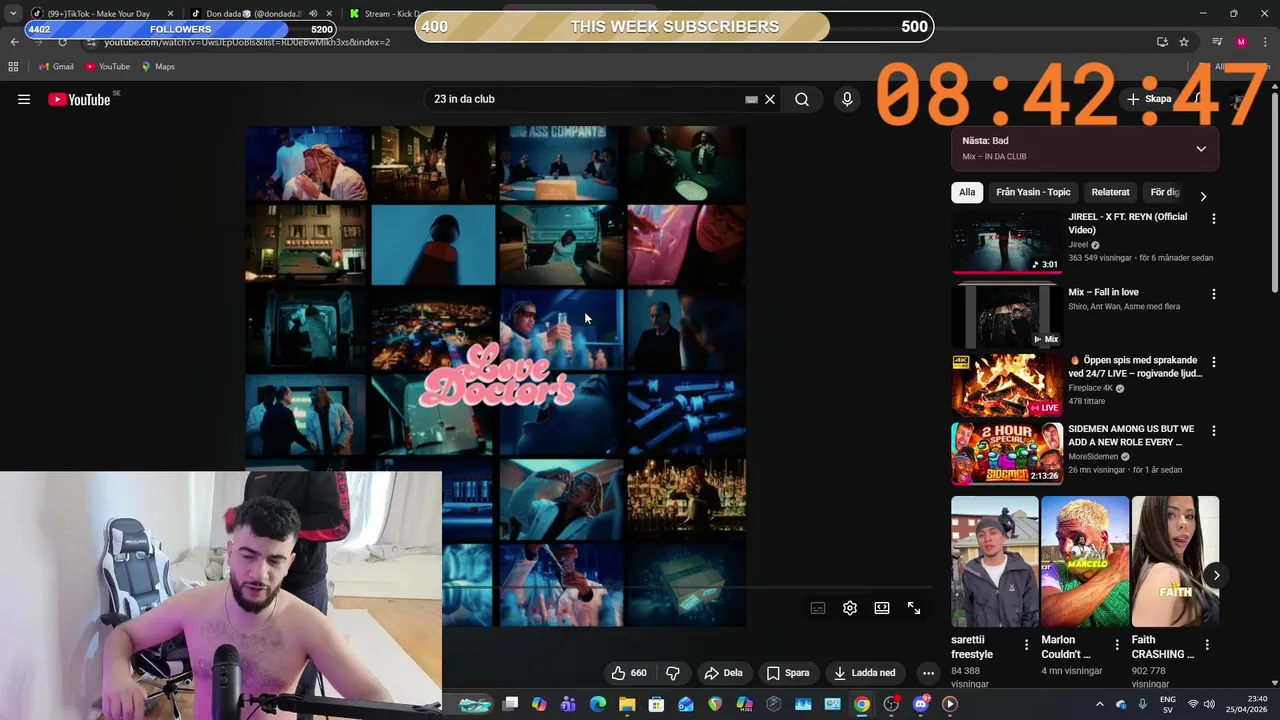Open Microsoft Teams taskbar icon
This screenshot has width=1280, height=720.
568,704
